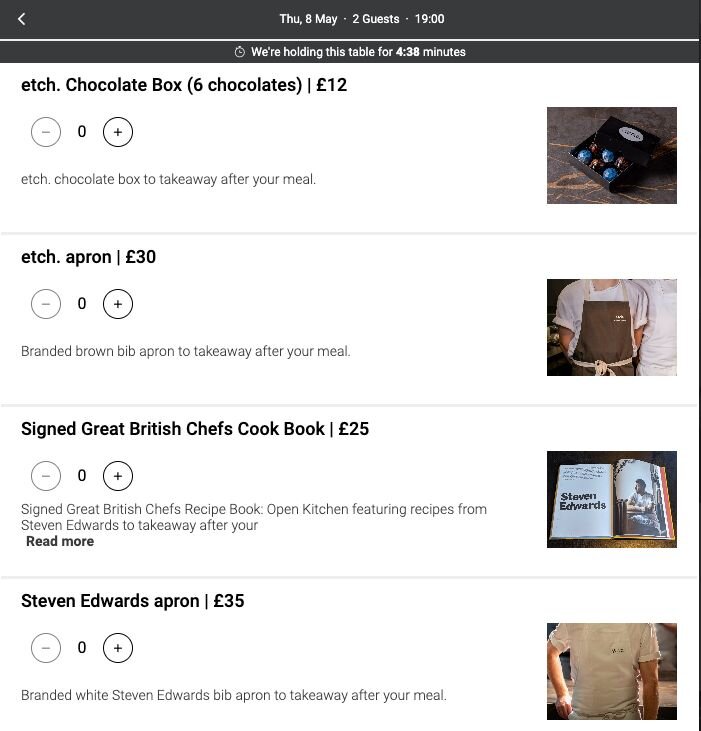Viewport: 701px width, 731px height.
Task: Reduce etch. apron quantity
Action: pyautogui.click(x=46, y=304)
